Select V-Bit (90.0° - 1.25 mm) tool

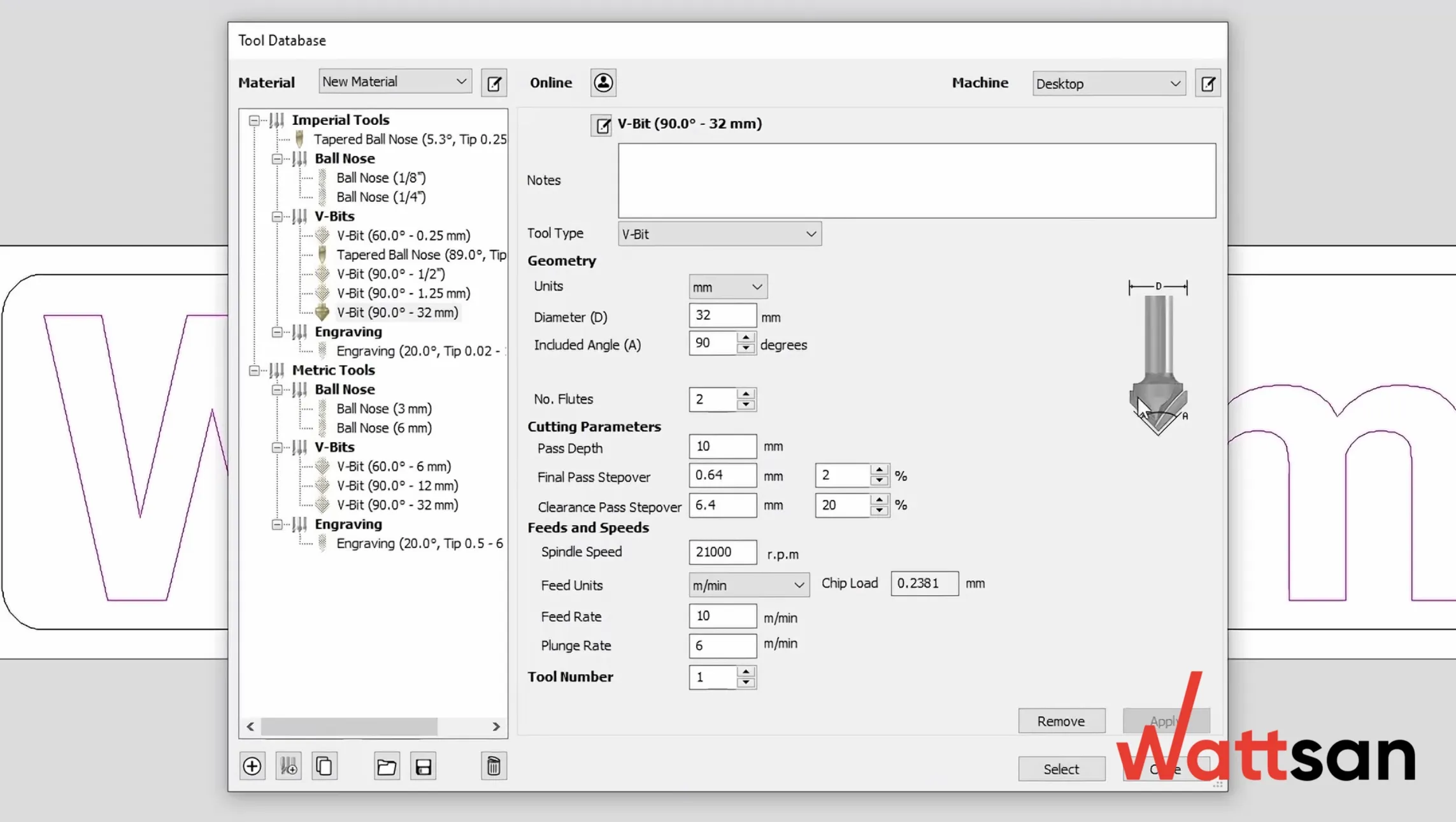point(403,293)
